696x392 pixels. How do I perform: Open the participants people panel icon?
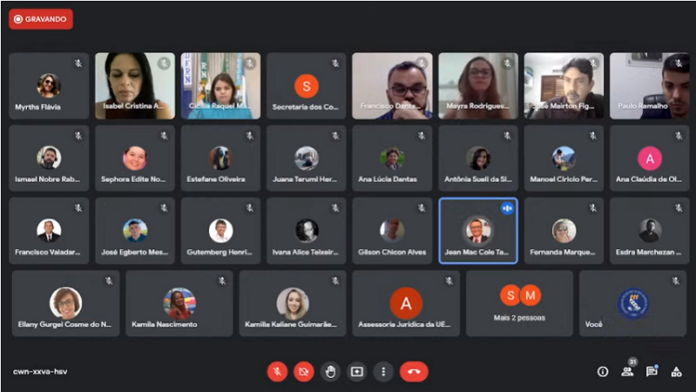(x=627, y=372)
